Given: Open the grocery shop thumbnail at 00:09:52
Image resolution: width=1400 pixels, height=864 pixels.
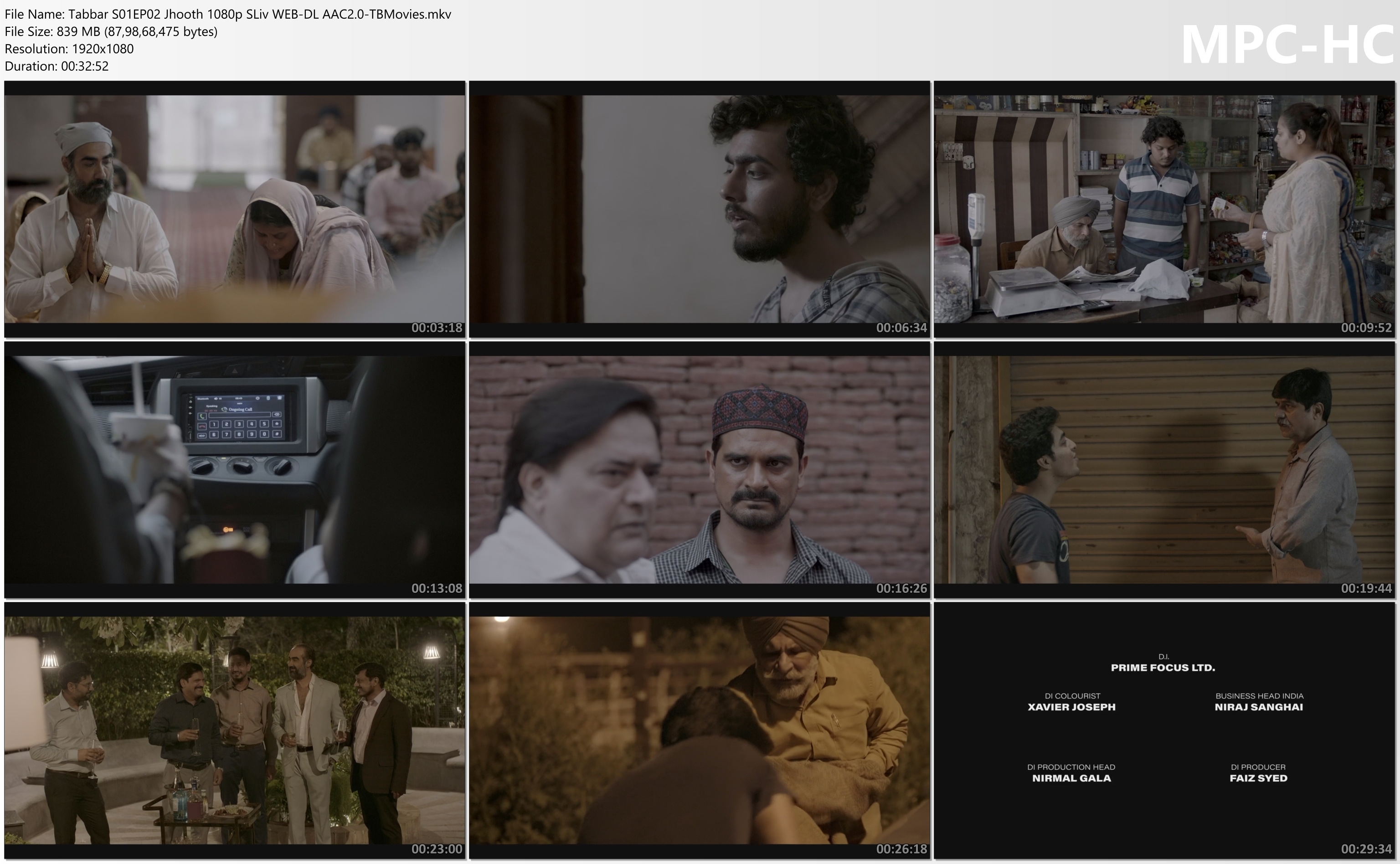Looking at the screenshot, I should 1164,209.
